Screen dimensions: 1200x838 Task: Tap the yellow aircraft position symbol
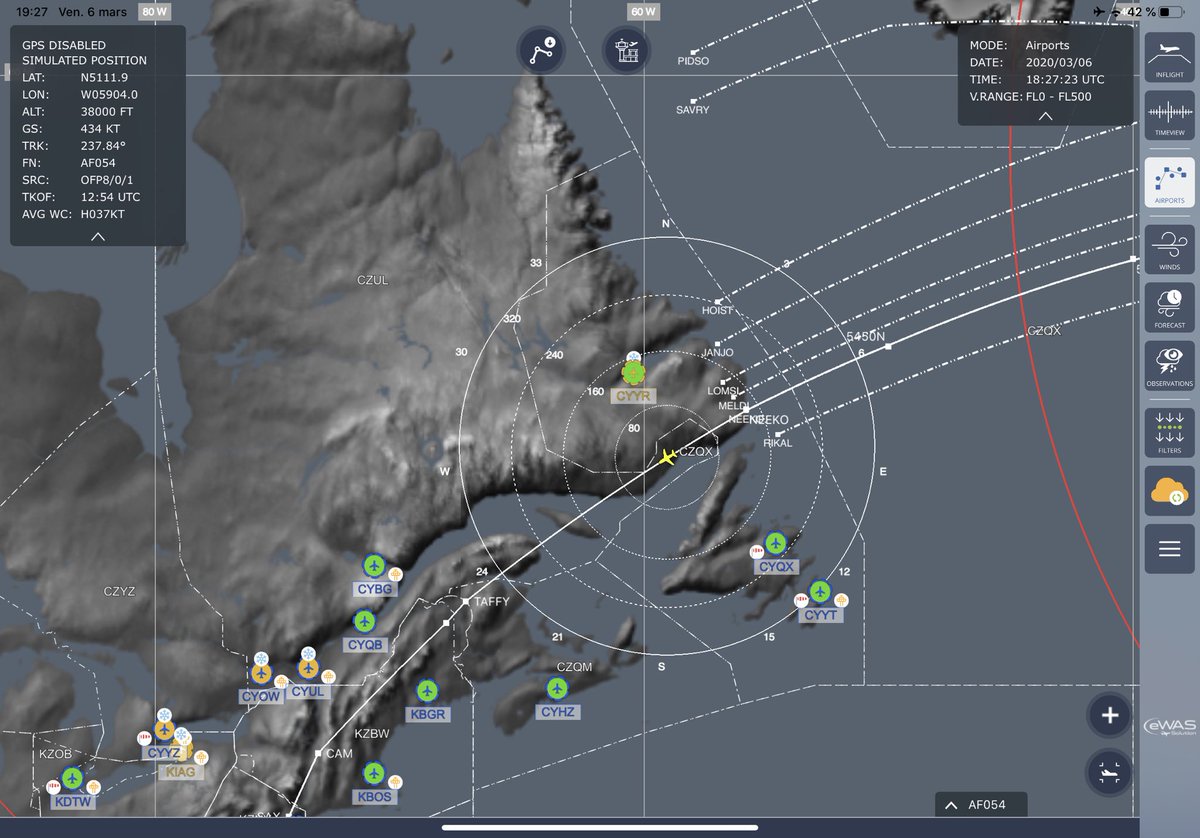(668, 457)
